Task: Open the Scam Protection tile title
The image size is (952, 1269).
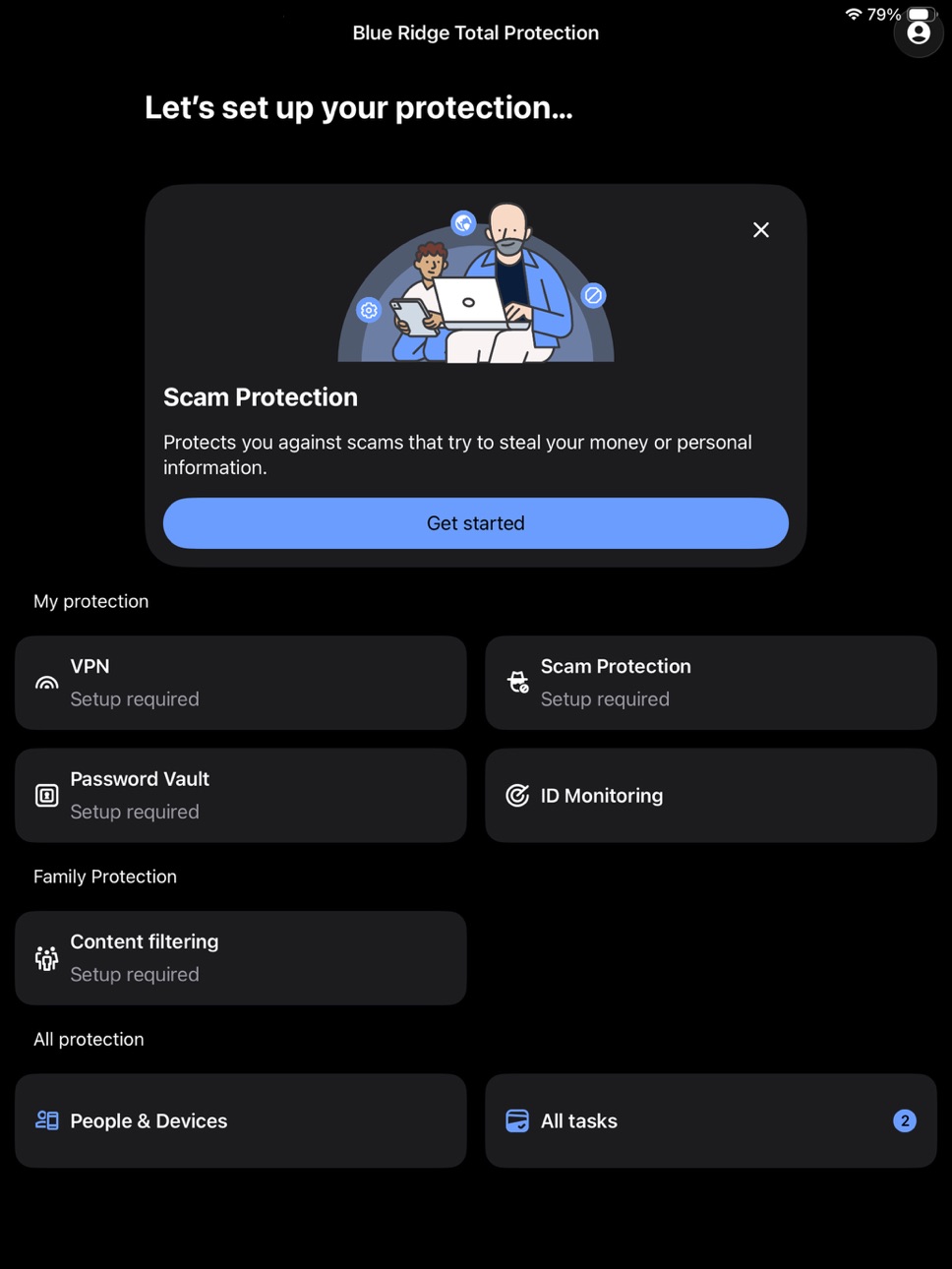Action: click(616, 666)
